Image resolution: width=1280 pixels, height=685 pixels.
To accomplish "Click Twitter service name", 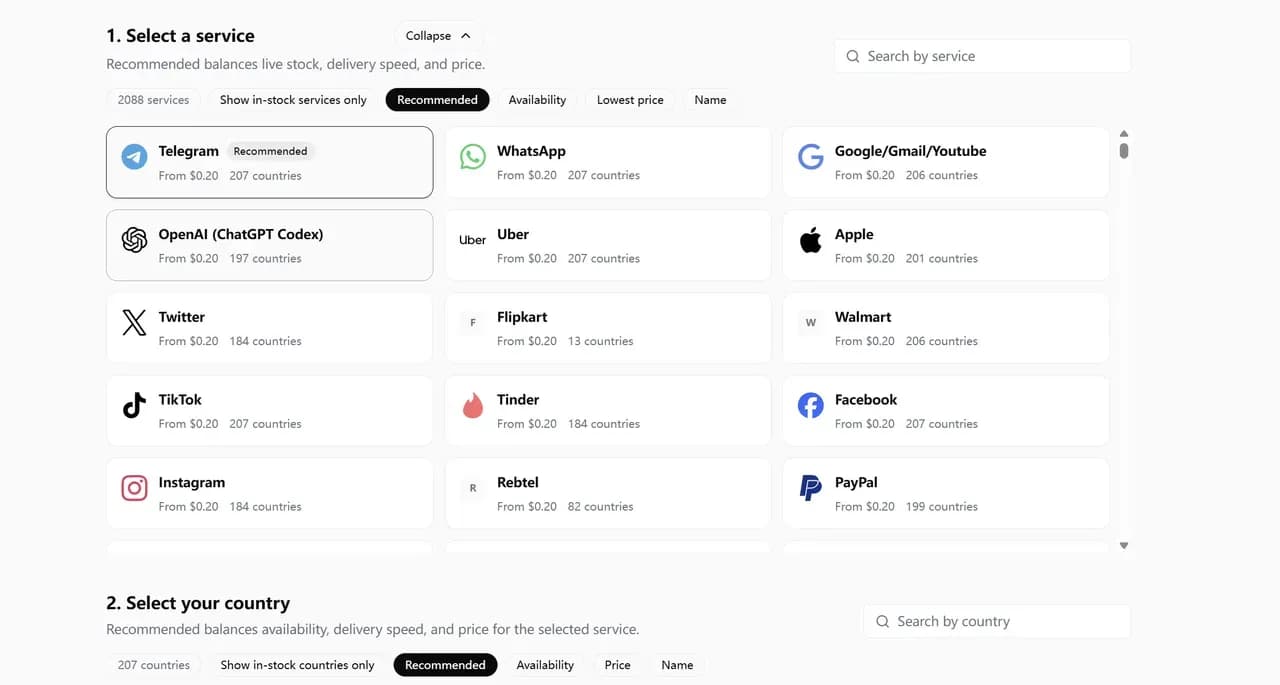I will coord(181,317).
